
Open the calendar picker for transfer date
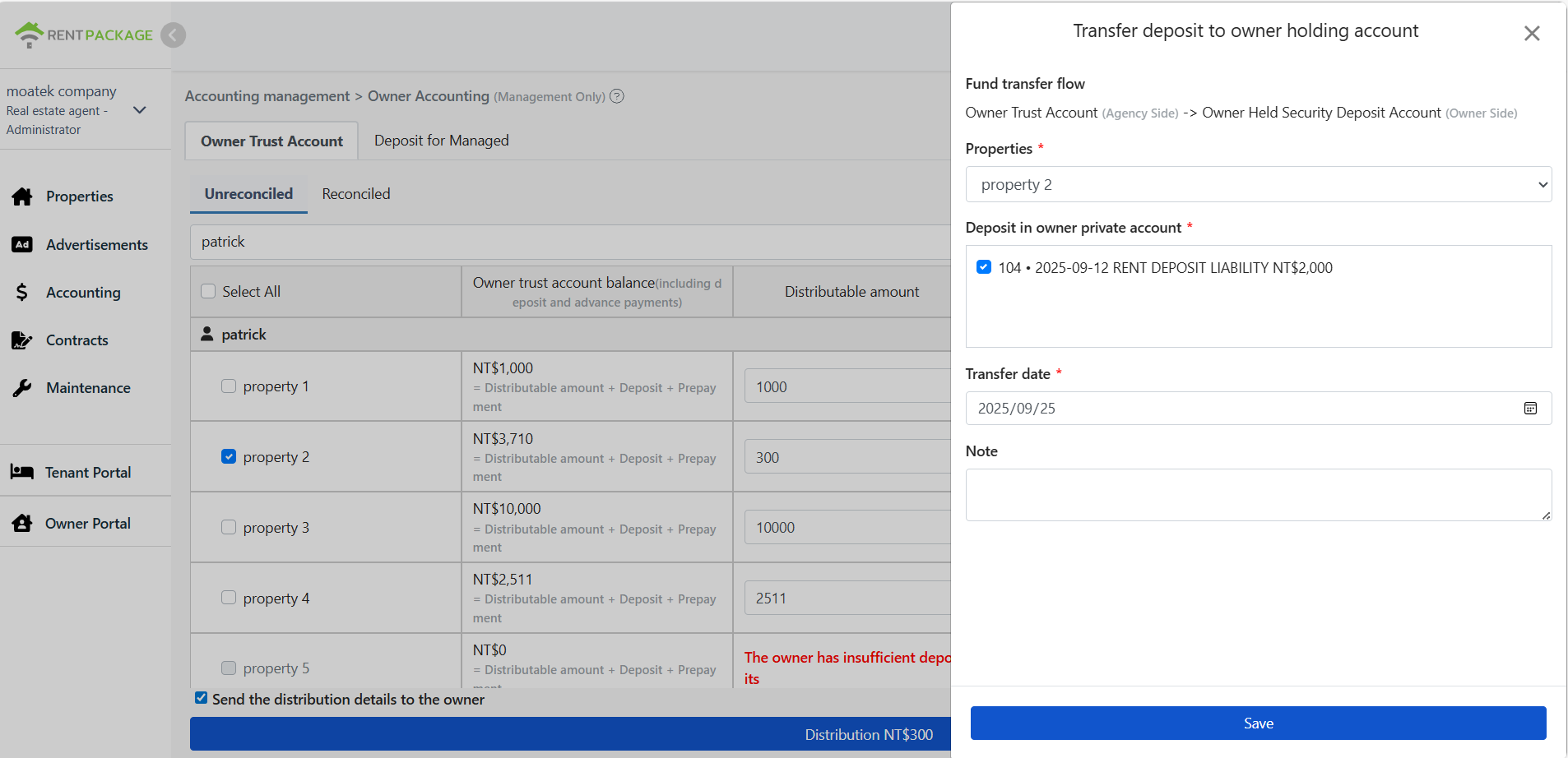point(1529,409)
